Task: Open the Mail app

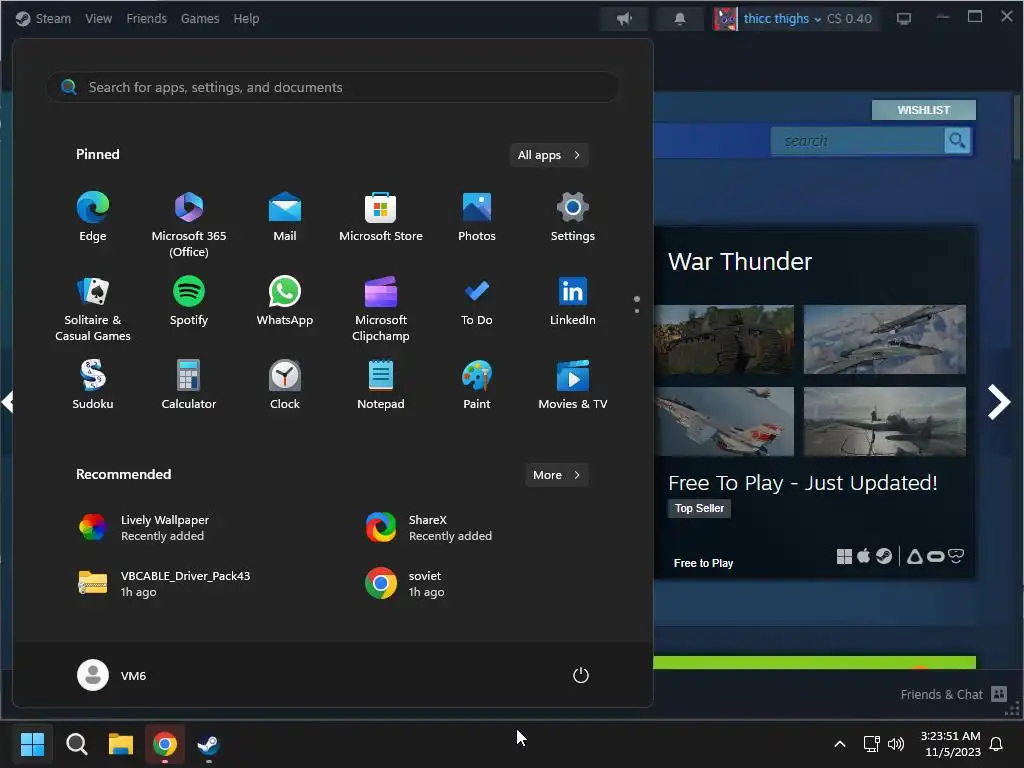Action: (x=285, y=217)
